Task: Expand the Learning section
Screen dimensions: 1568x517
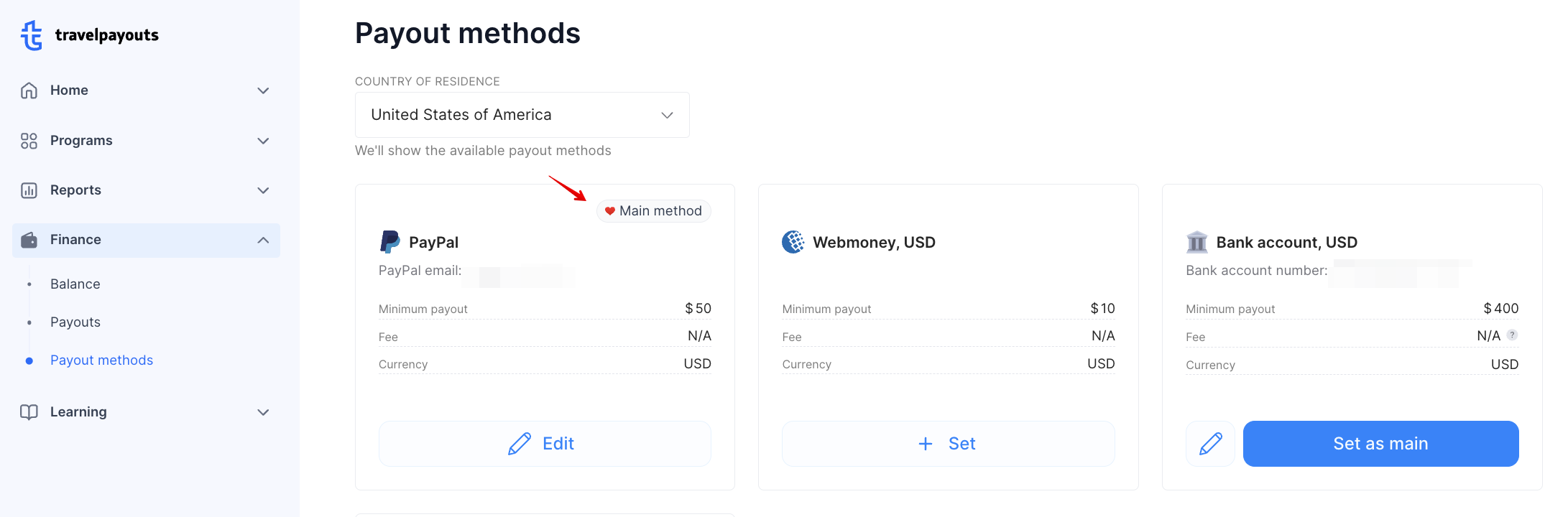Action: click(x=263, y=412)
